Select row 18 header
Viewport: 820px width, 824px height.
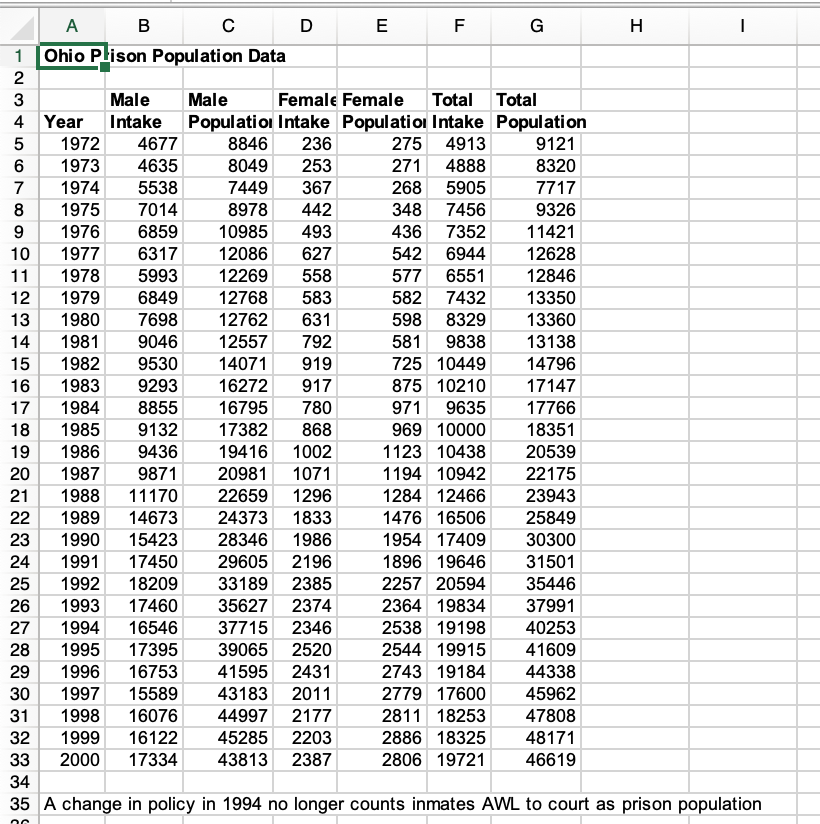[19, 430]
